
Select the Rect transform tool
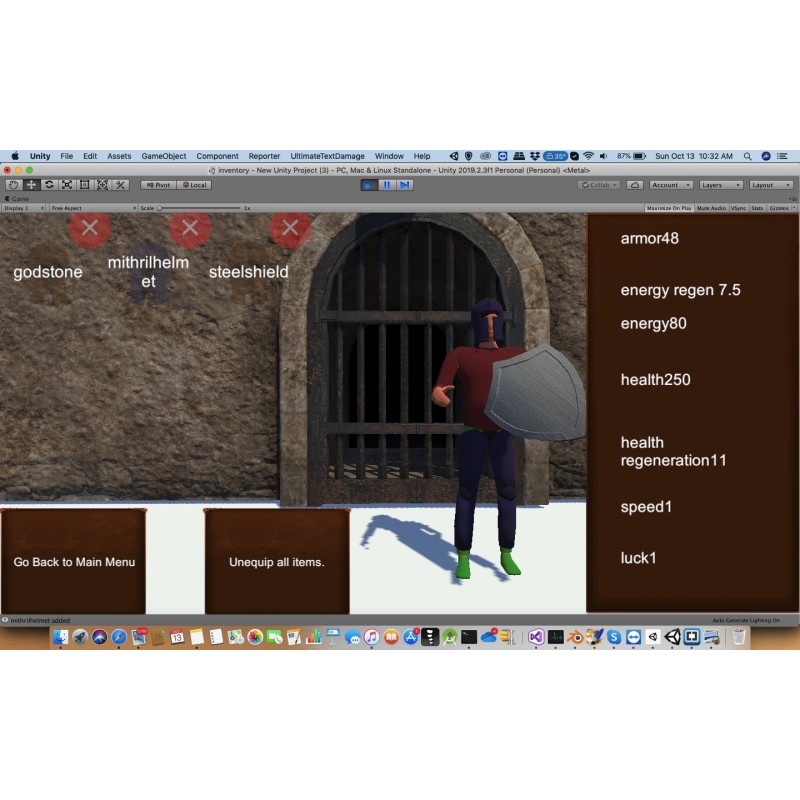pos(85,185)
